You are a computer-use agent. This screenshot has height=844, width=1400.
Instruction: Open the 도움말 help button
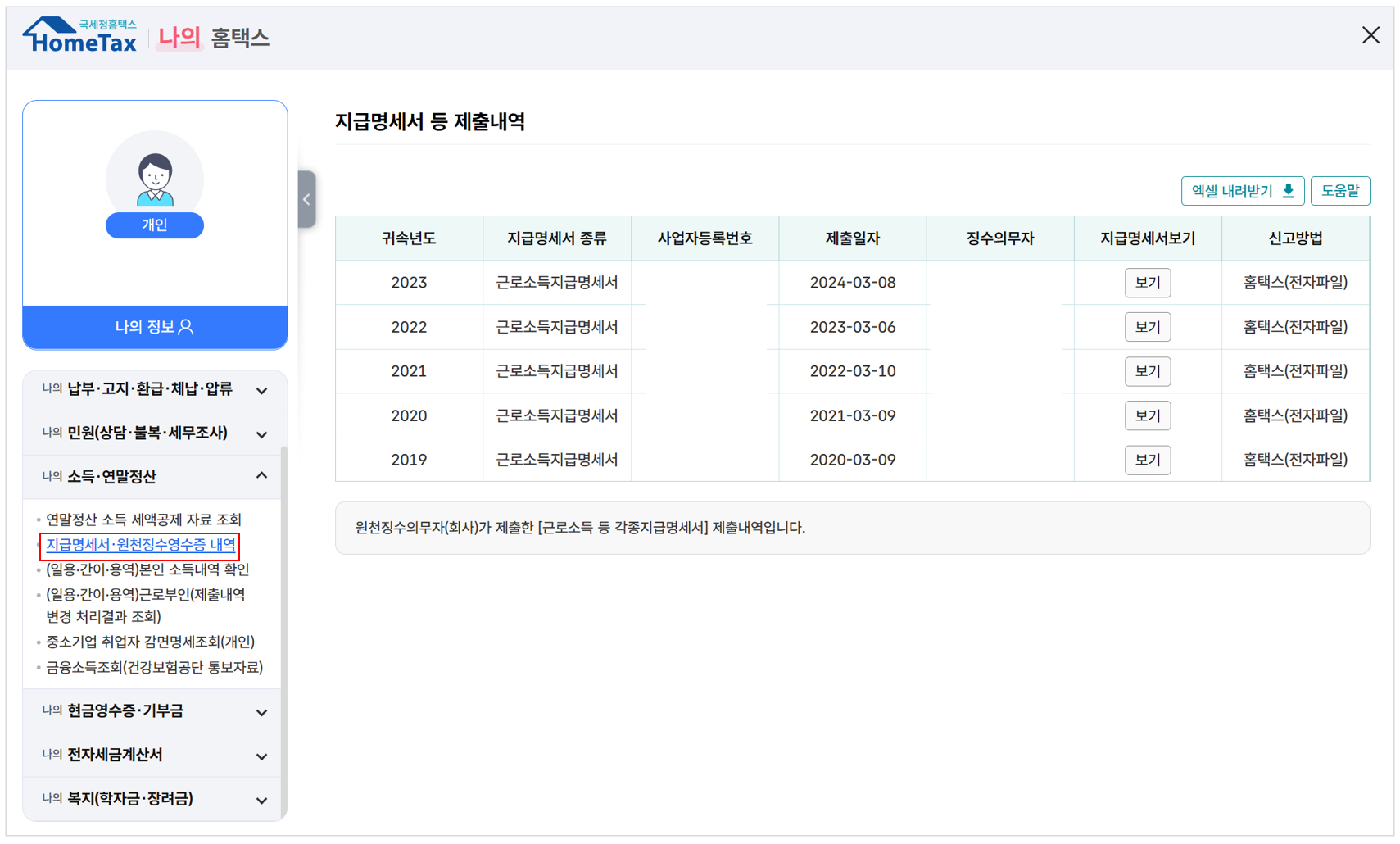[x=1340, y=190]
